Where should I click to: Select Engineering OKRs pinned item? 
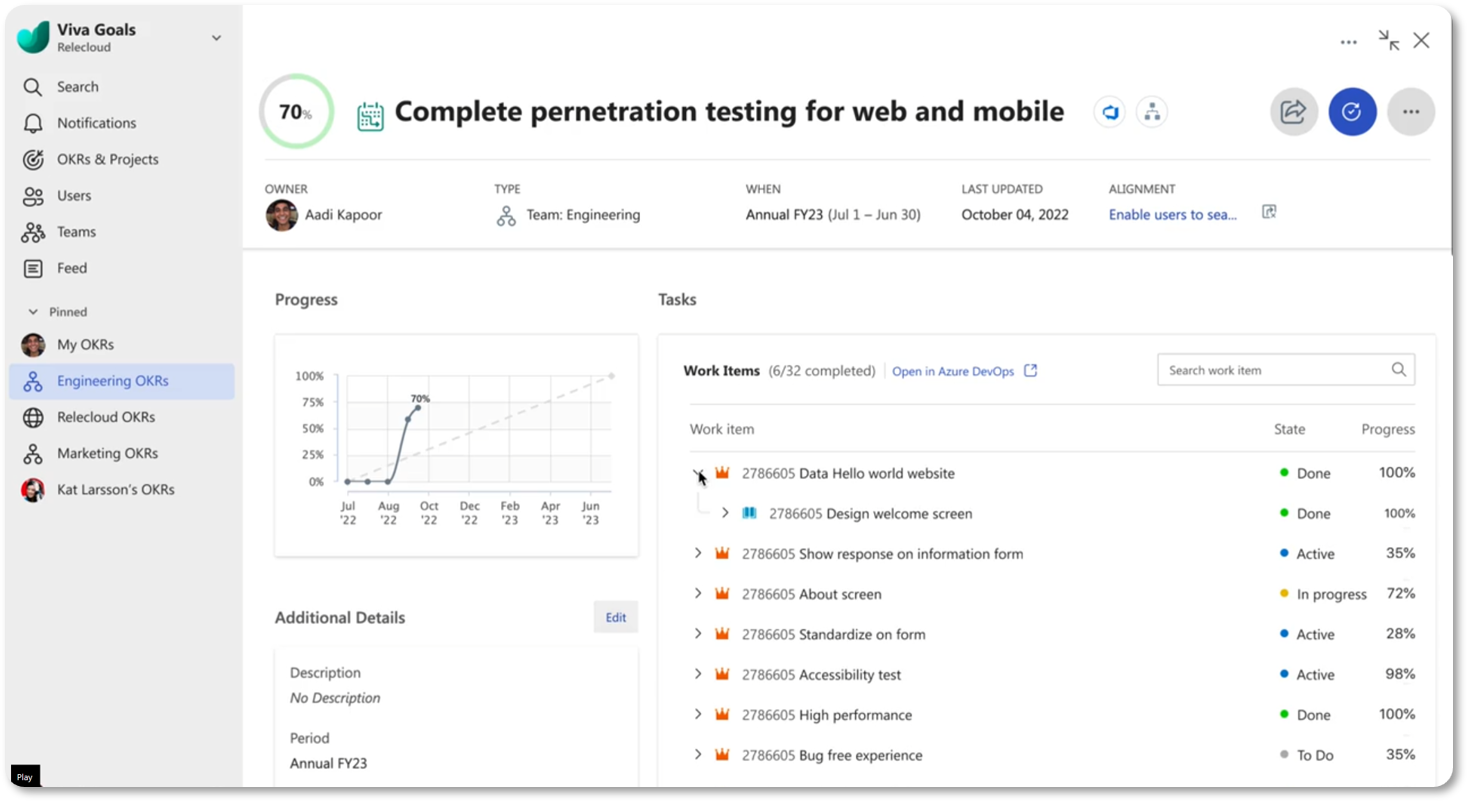pyautogui.click(x=122, y=381)
